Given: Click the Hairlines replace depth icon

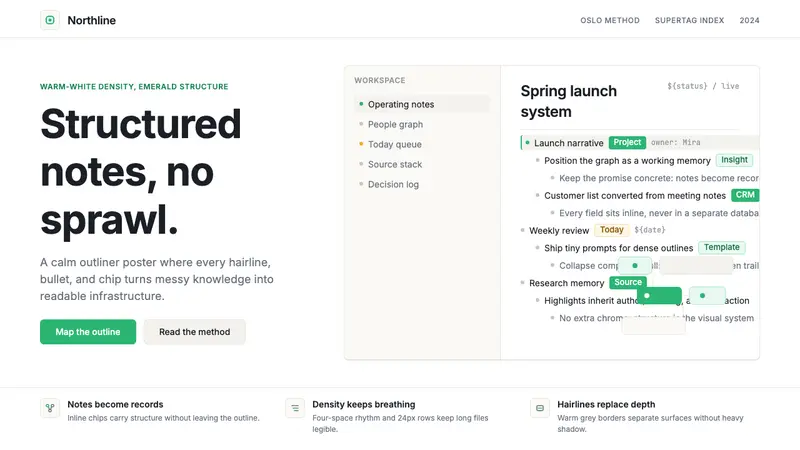Looking at the screenshot, I should [x=540, y=408].
